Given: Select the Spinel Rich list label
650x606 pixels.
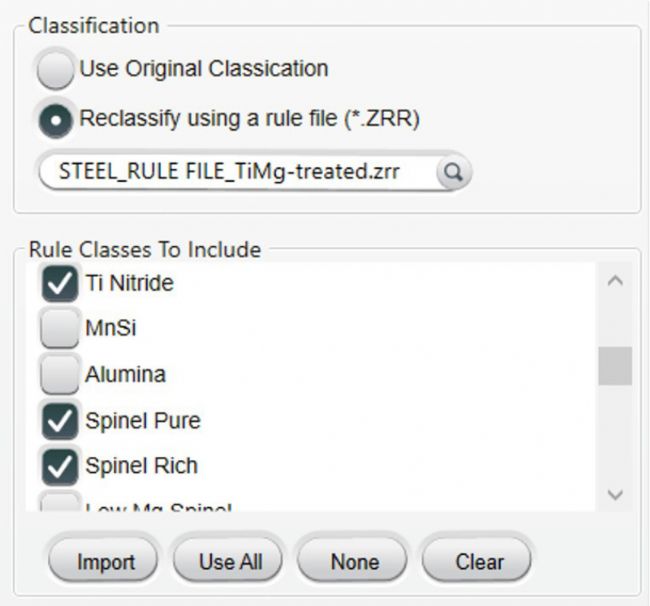Looking at the screenshot, I should 141,466.
